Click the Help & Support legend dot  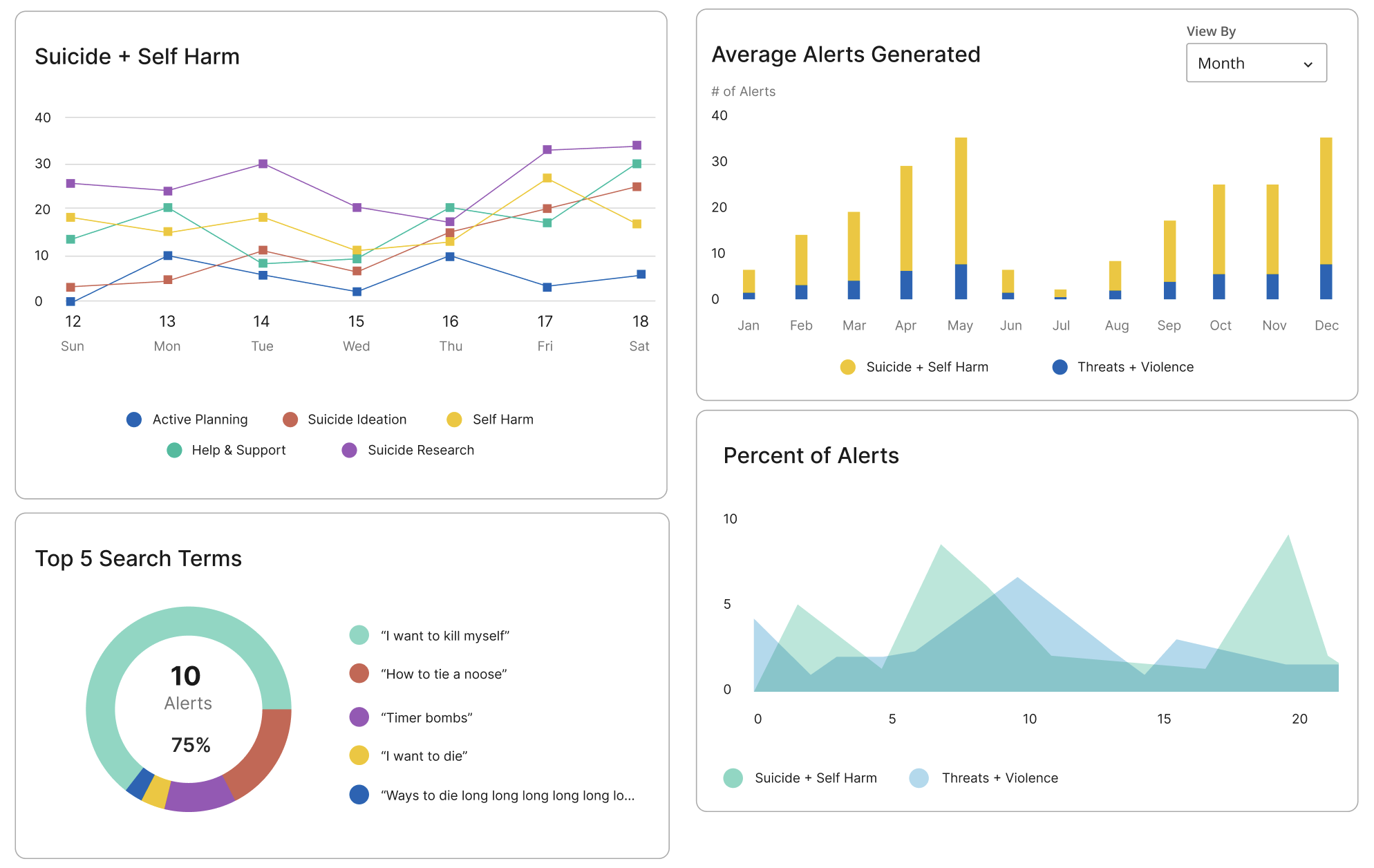click(174, 450)
